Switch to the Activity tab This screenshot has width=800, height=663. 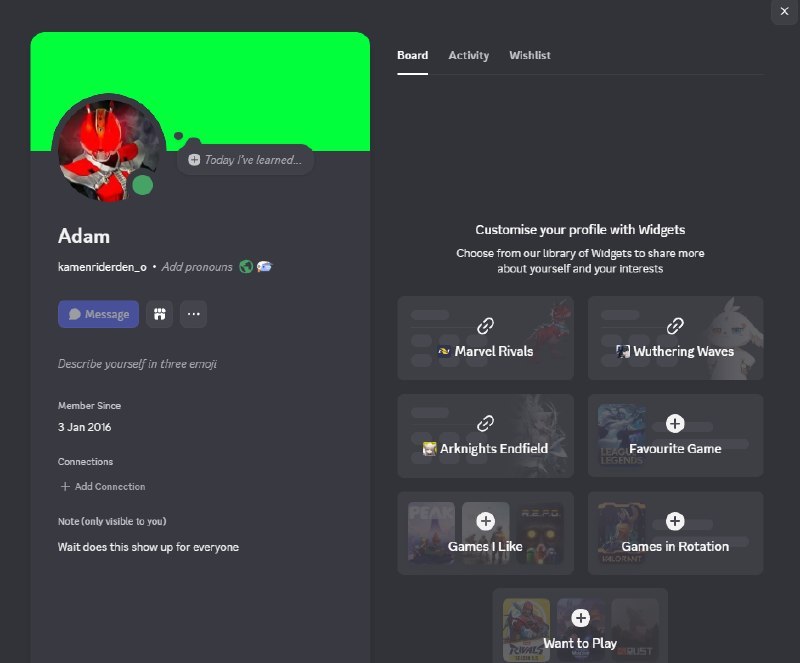tap(468, 55)
